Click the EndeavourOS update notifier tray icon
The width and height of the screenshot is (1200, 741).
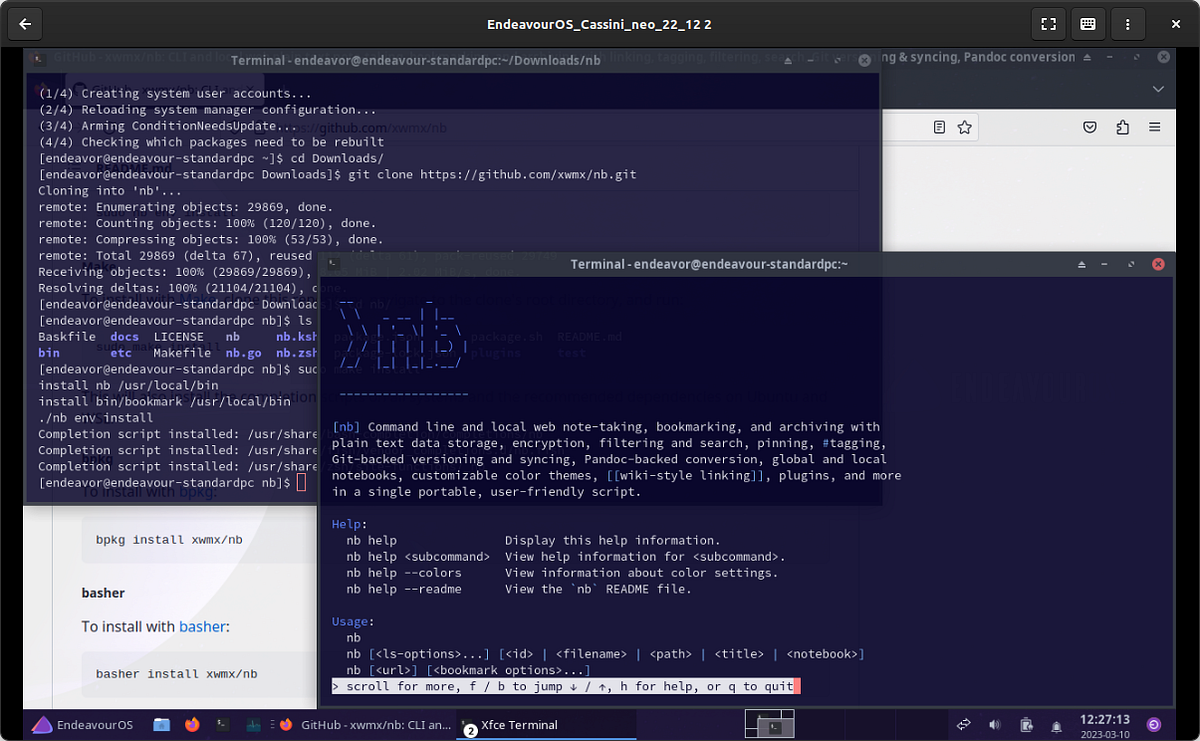[1026, 725]
